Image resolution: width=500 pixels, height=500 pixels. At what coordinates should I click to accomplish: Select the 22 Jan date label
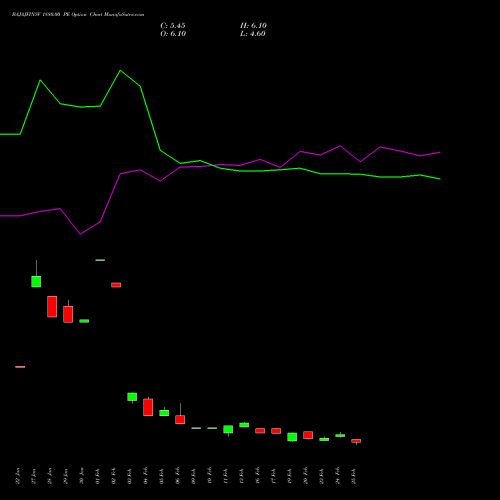click(x=18, y=476)
